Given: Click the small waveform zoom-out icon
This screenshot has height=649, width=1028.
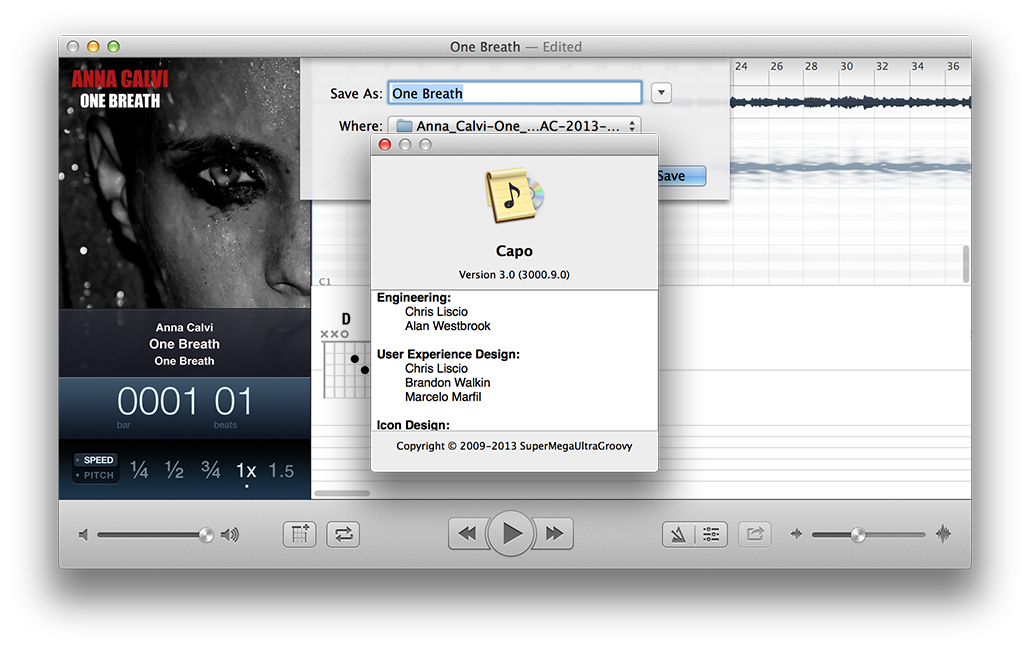Looking at the screenshot, I should tap(796, 534).
